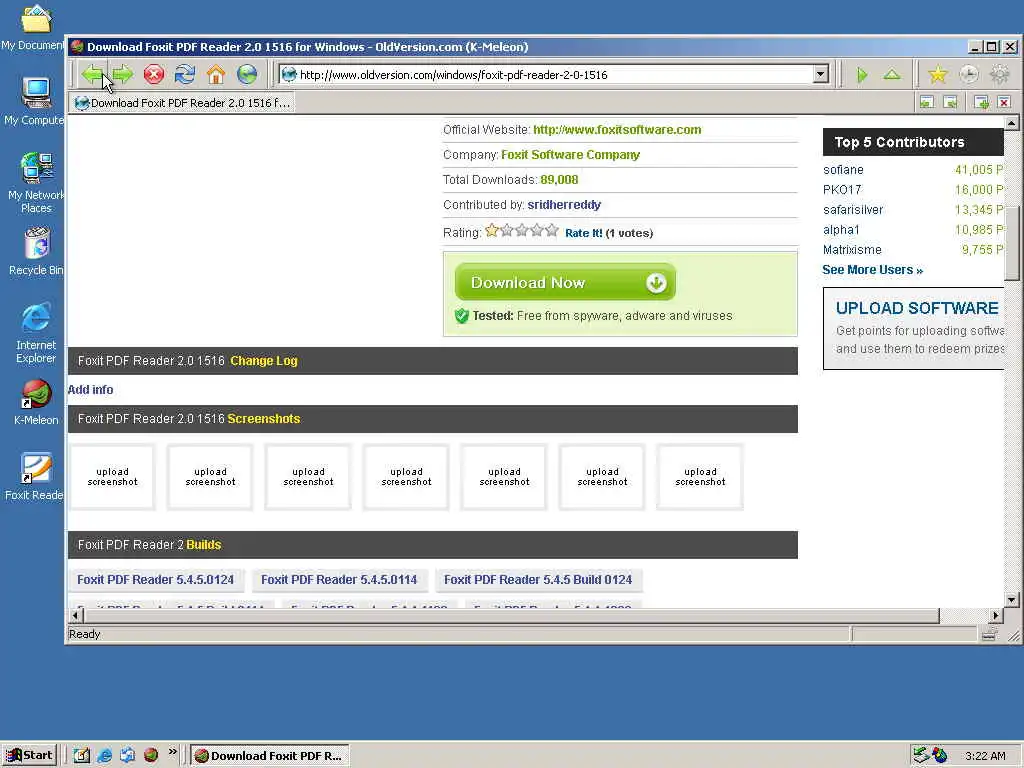
Task: Open My Network Places desktop icon
Action: click(36, 182)
